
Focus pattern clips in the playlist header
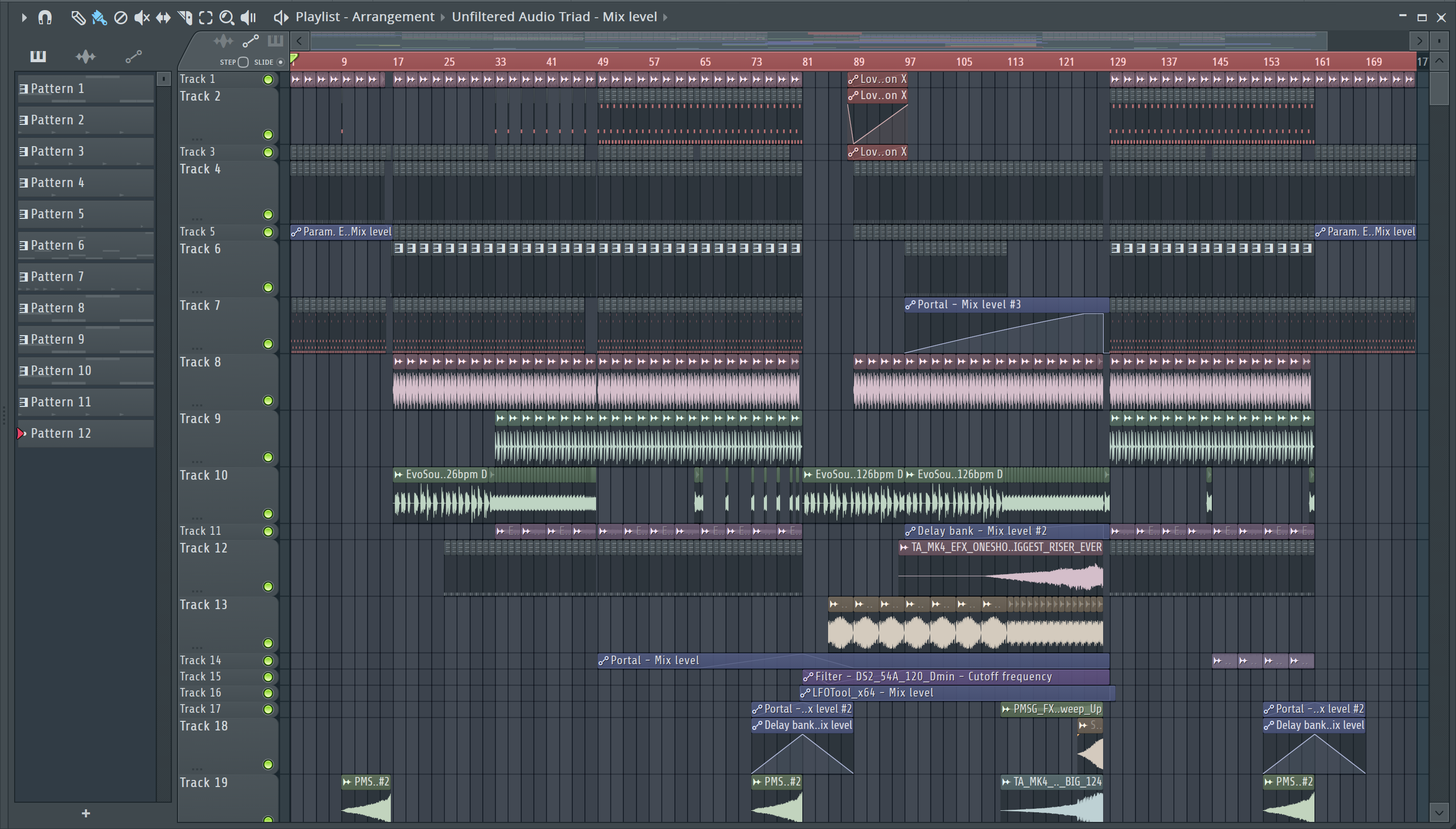coord(275,41)
